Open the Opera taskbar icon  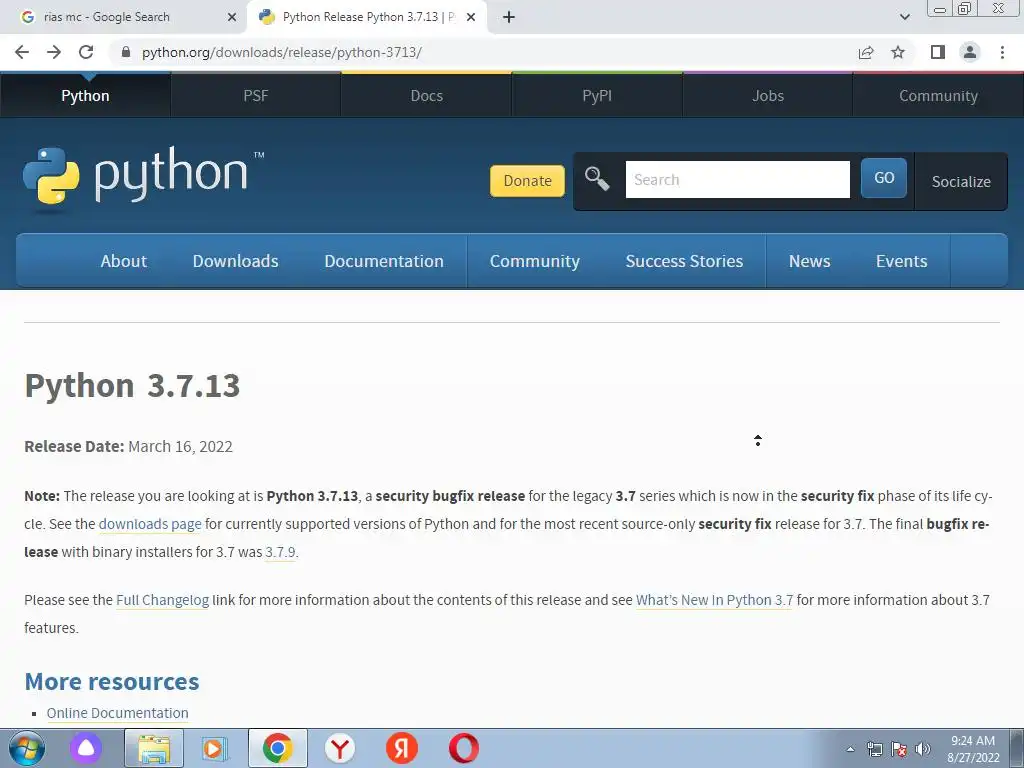tap(464, 748)
